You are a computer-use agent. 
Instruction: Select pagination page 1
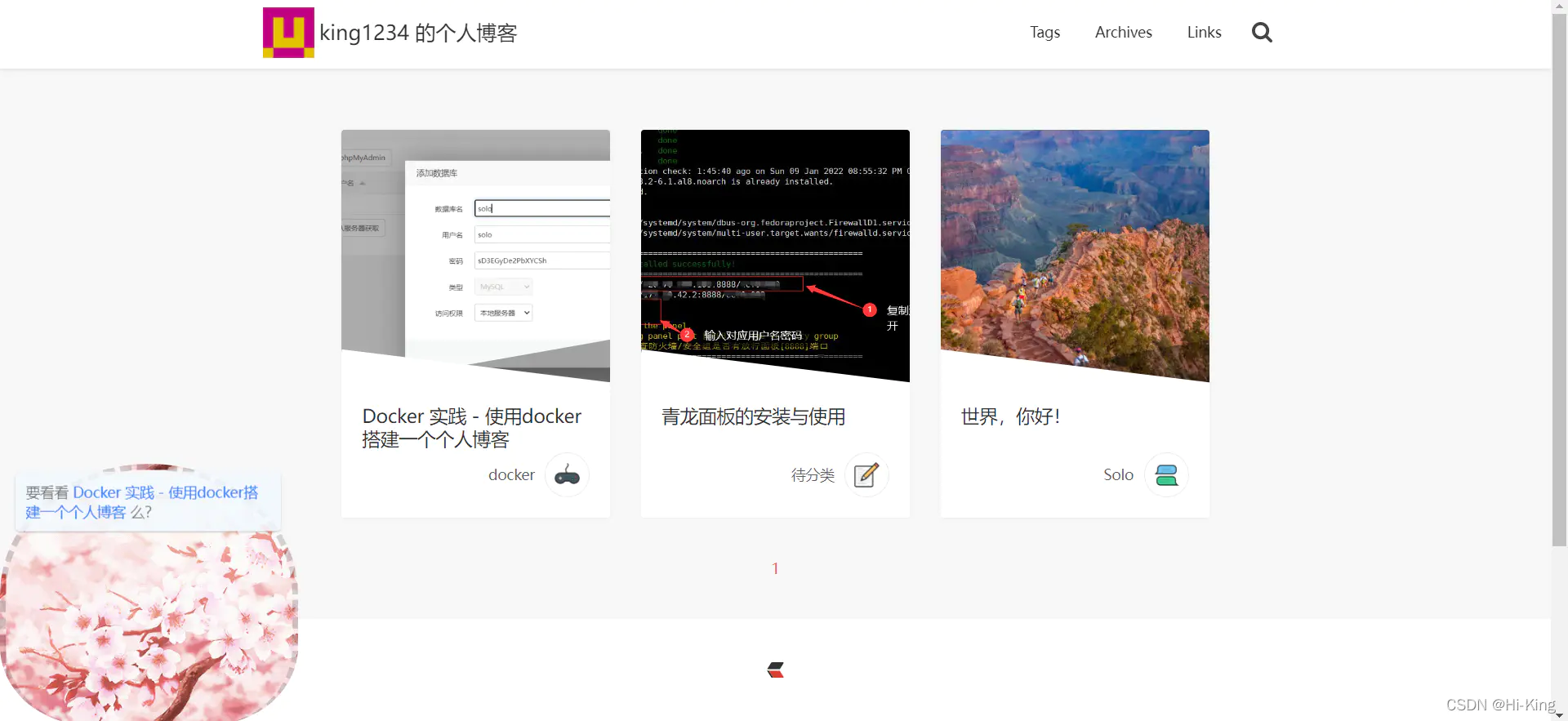[775, 568]
